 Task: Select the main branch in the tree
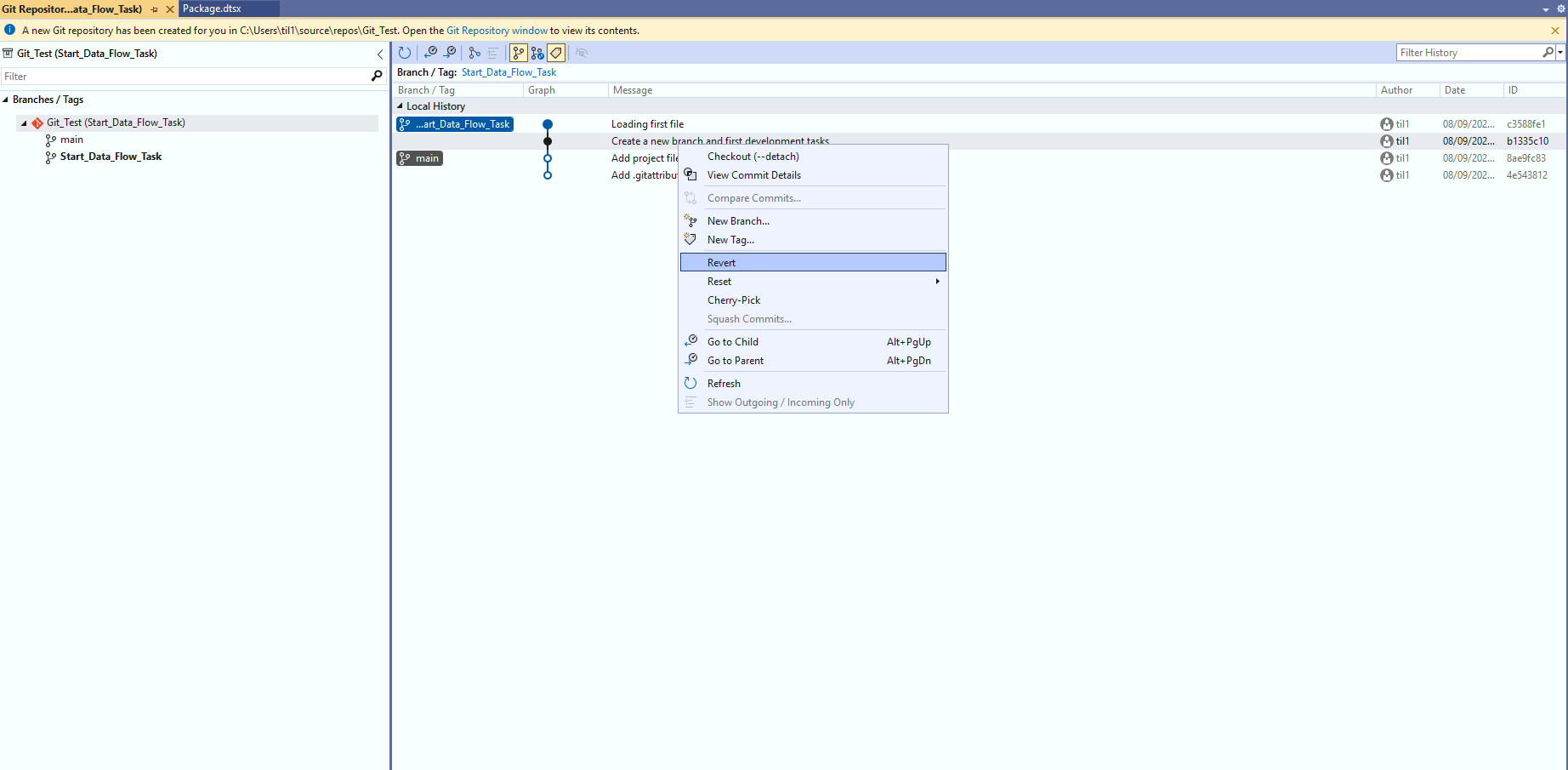pyautogui.click(x=71, y=140)
